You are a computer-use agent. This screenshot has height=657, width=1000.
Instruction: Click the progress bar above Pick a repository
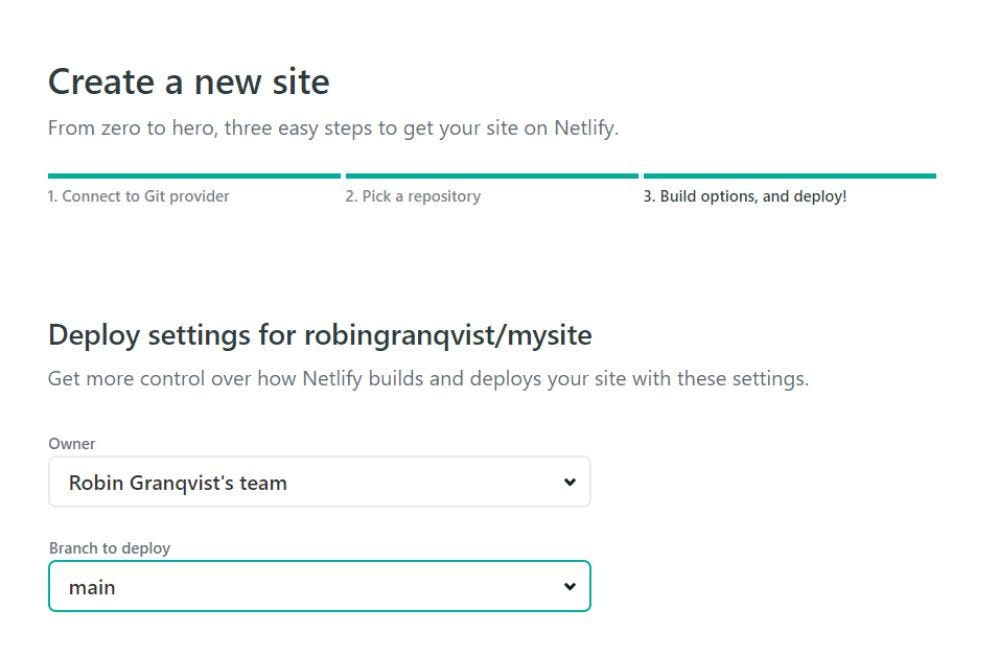click(x=492, y=175)
